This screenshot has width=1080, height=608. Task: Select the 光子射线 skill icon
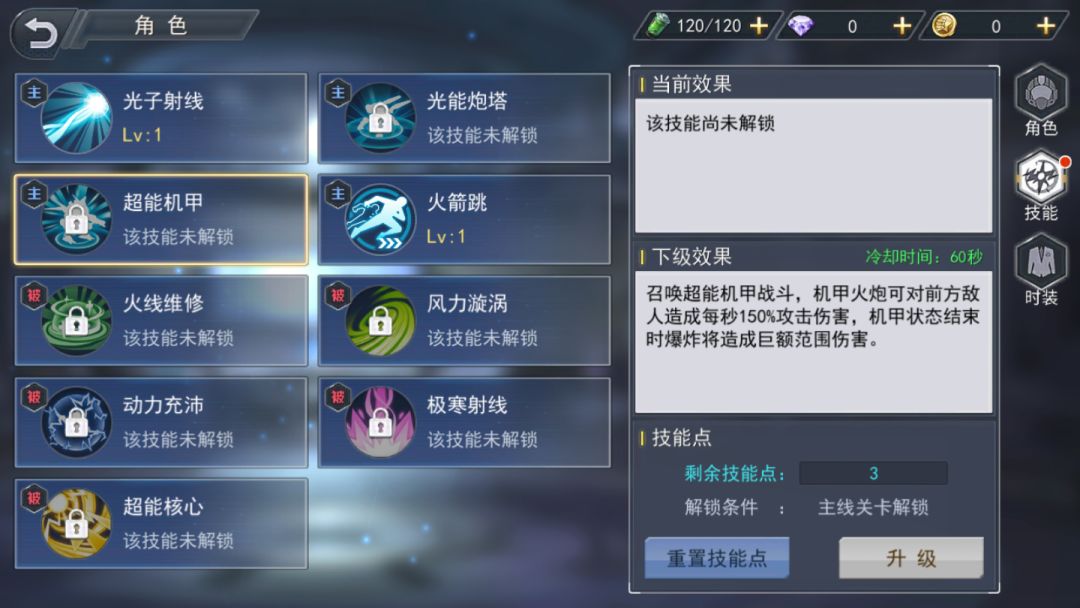click(x=76, y=118)
